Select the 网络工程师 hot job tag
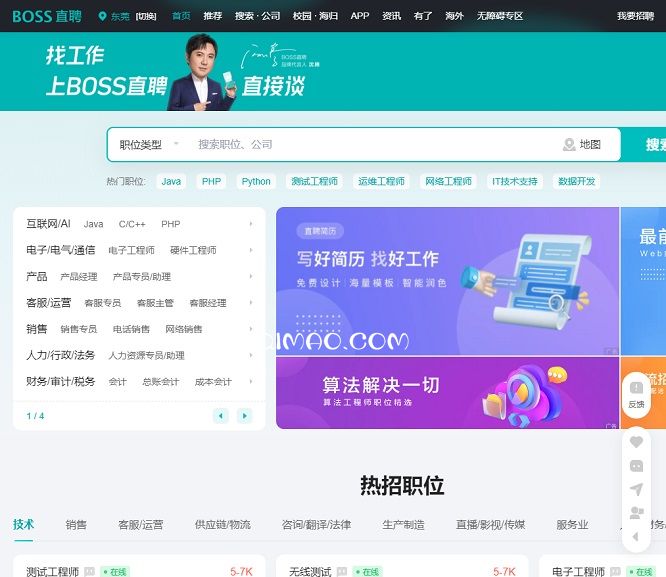This screenshot has width=666, height=577. pyautogui.click(x=449, y=181)
